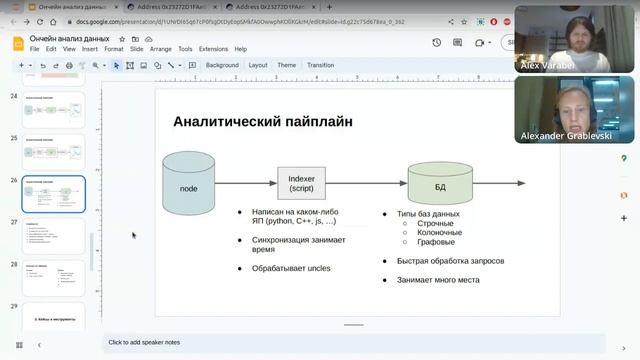Select the line tool
640x360 pixels.
coord(171,66)
